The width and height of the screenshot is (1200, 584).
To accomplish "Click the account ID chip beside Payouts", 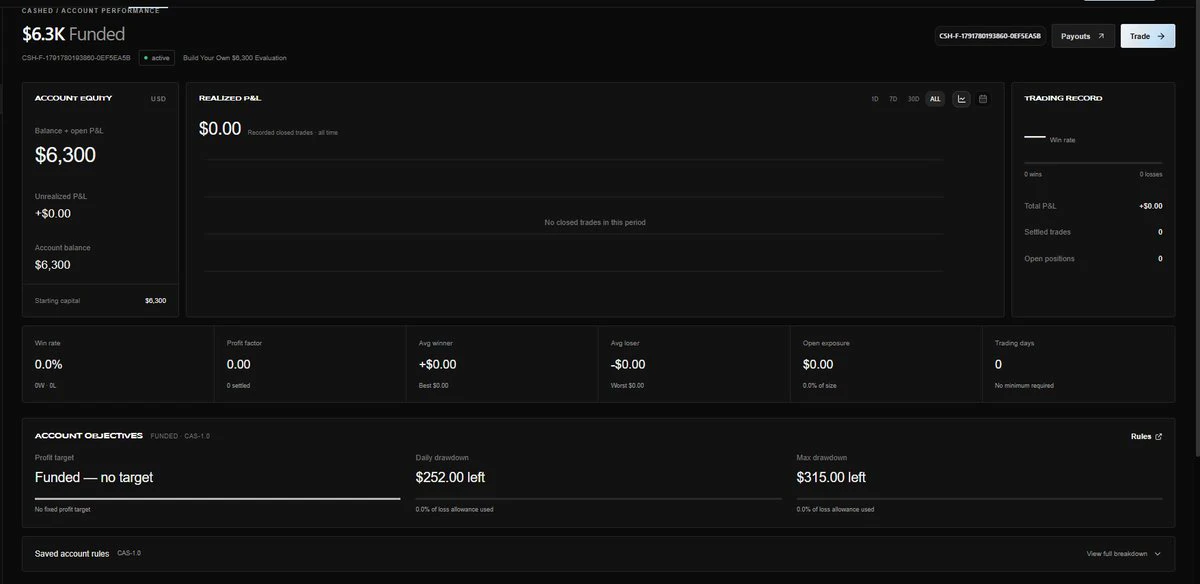I will coord(991,36).
